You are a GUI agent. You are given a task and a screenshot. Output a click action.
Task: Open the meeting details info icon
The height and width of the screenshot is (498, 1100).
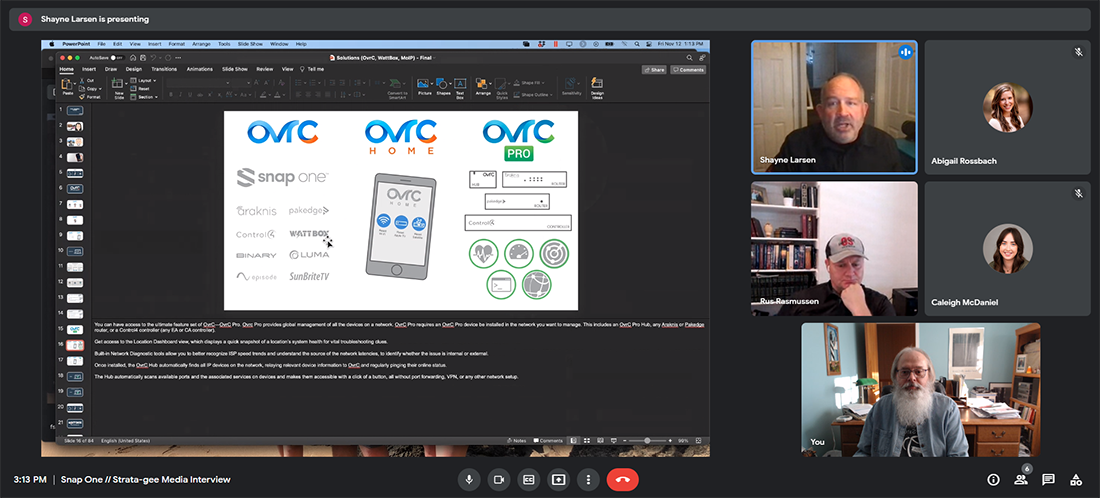click(993, 480)
